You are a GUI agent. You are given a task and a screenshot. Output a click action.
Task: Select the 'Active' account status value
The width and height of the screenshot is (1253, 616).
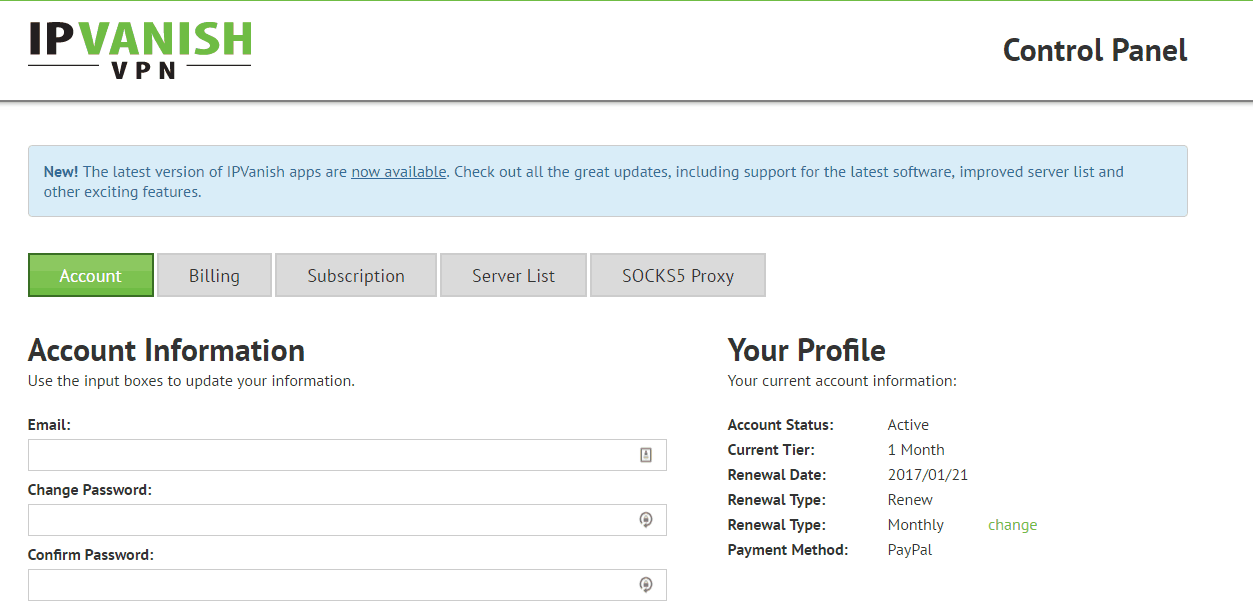point(908,425)
